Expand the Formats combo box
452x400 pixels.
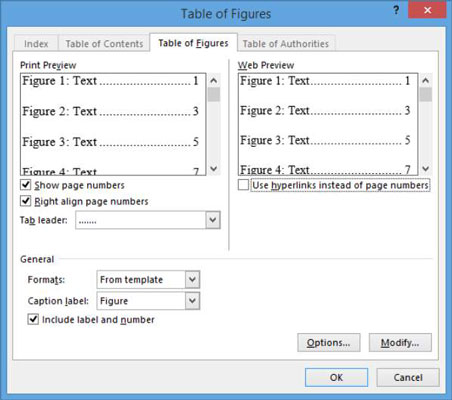click(192, 279)
